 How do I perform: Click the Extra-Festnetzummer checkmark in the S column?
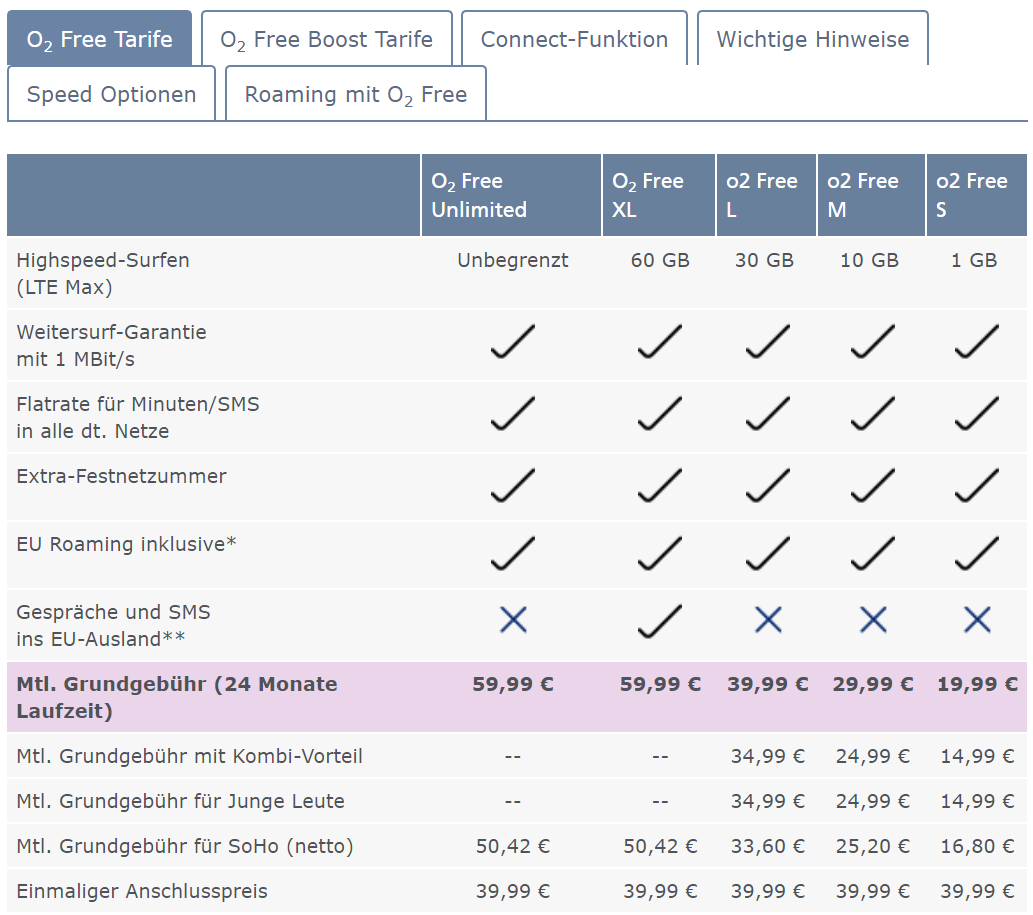pyautogui.click(x=977, y=485)
